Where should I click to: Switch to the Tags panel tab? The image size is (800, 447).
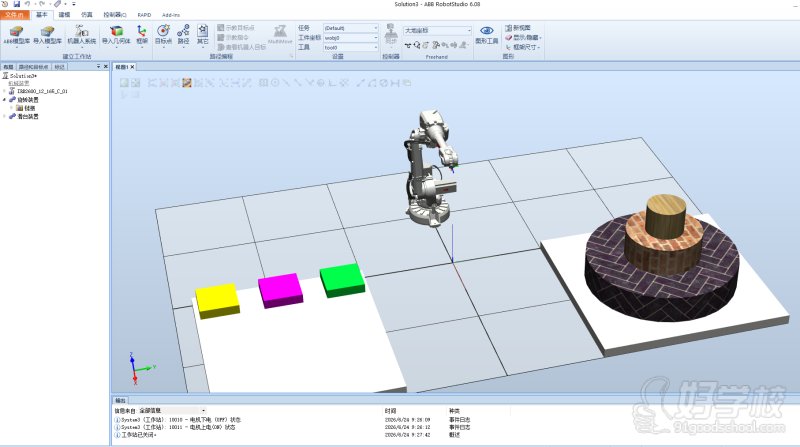point(60,67)
